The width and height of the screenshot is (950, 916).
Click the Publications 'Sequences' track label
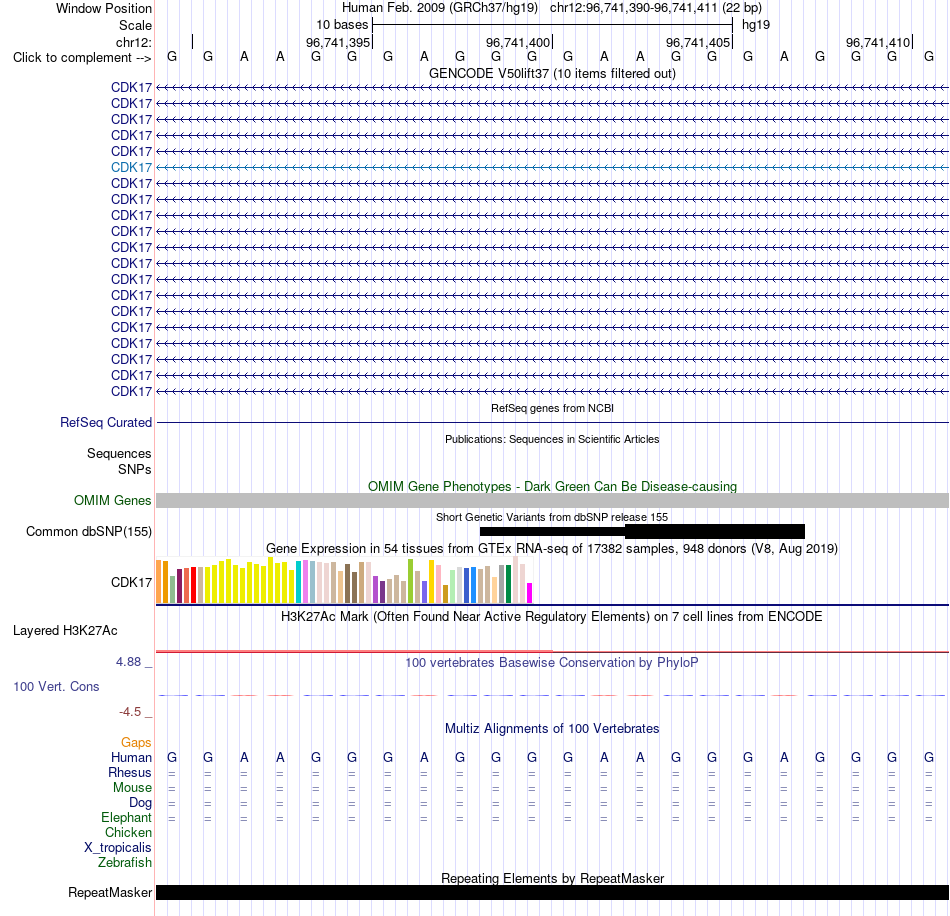pos(119,453)
